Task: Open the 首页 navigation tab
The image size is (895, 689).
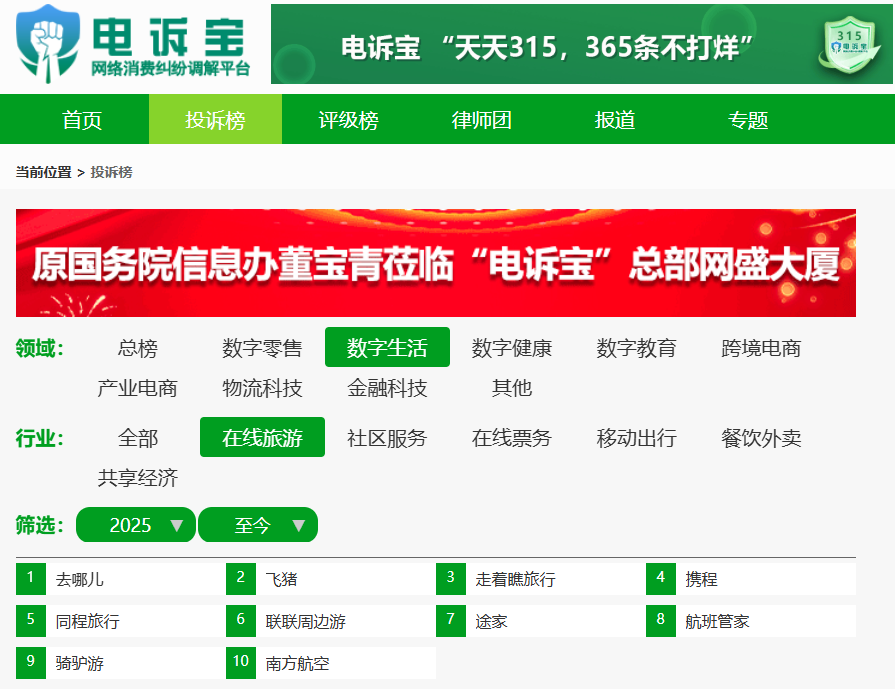Action: [x=82, y=119]
